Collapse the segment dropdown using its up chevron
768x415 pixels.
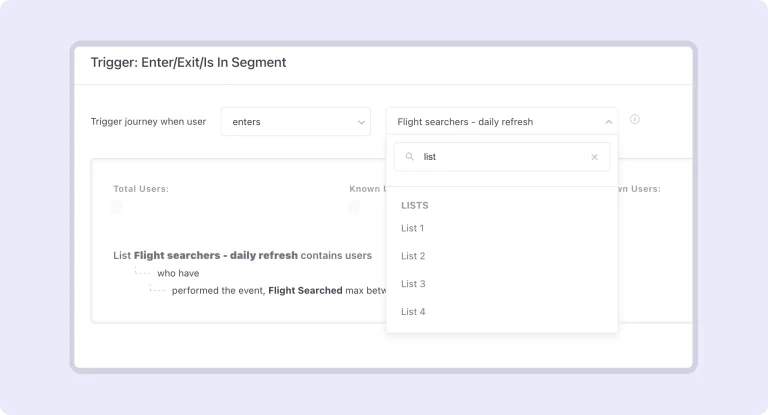pyautogui.click(x=608, y=122)
